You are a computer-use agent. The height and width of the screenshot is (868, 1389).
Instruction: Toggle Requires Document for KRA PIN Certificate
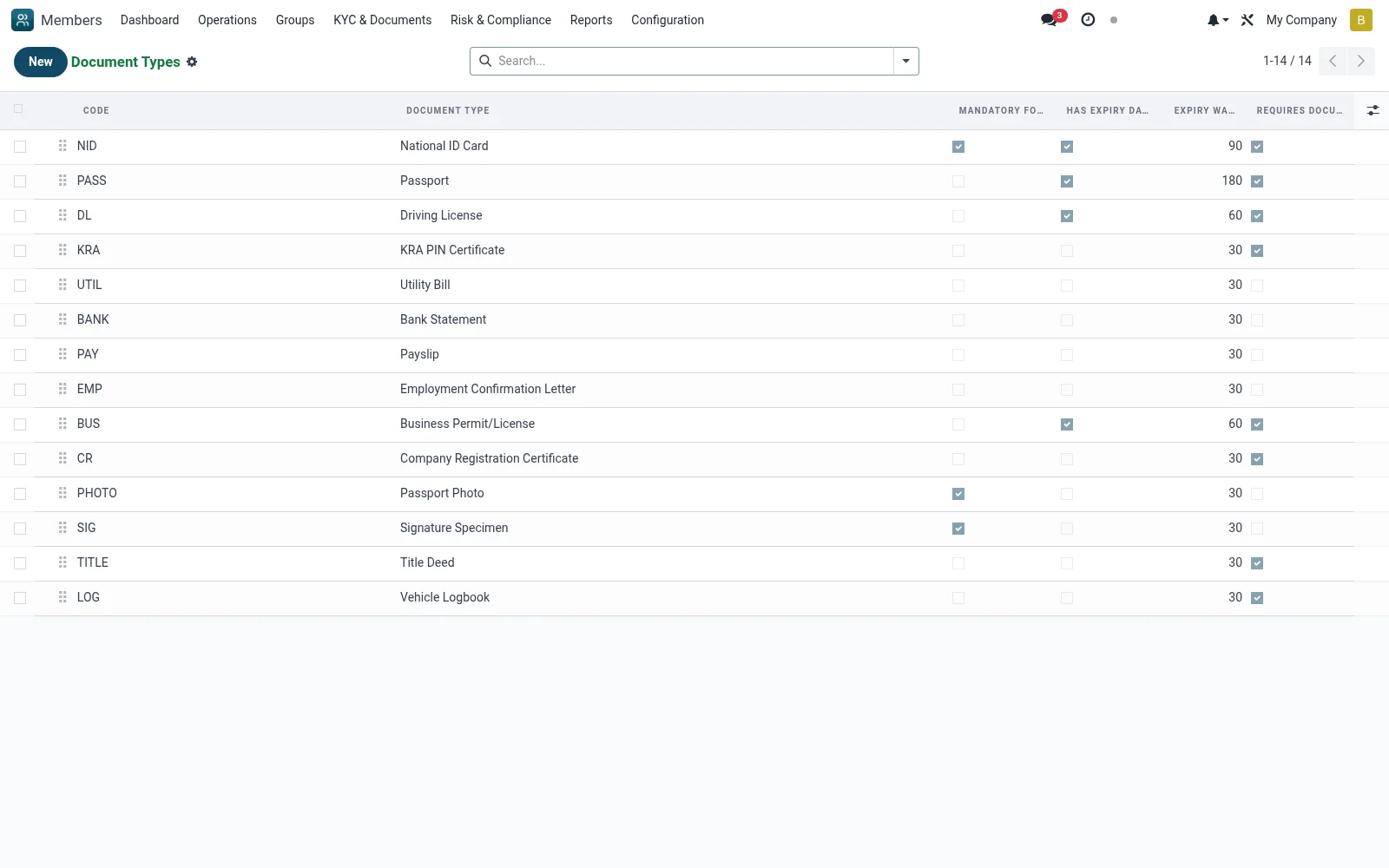[1257, 251]
